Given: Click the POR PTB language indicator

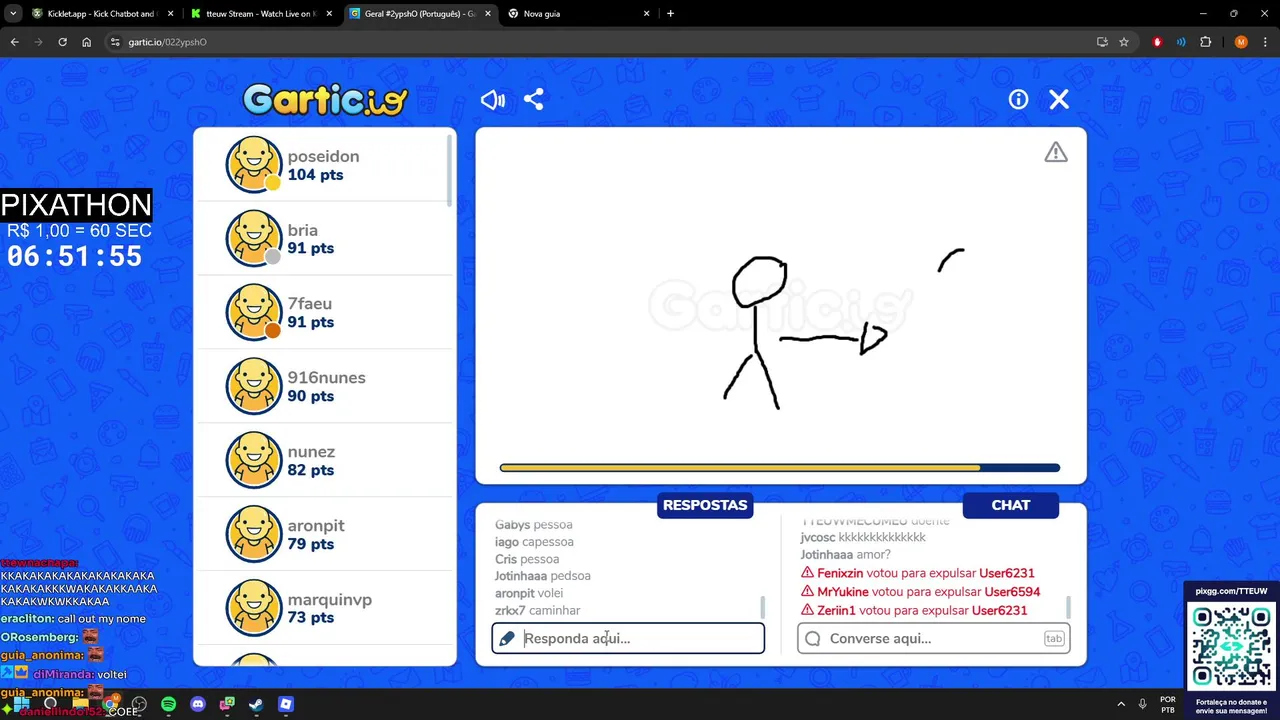Looking at the screenshot, I should pos(1167,704).
